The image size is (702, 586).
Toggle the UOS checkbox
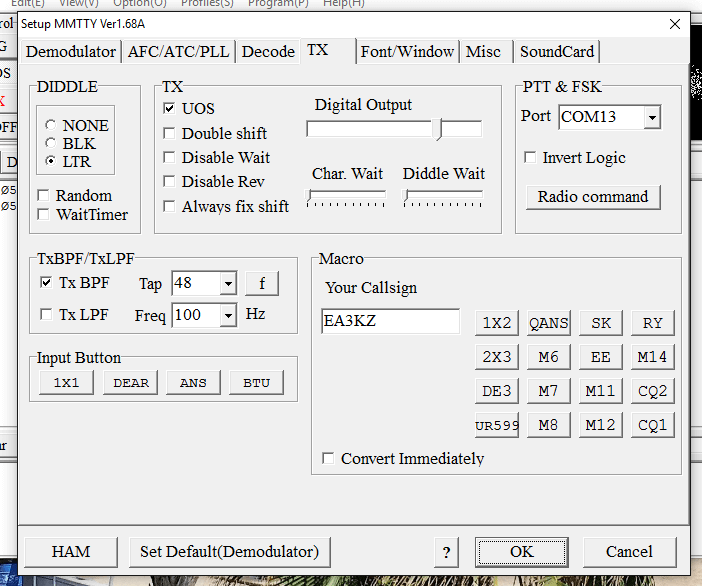coord(169,108)
